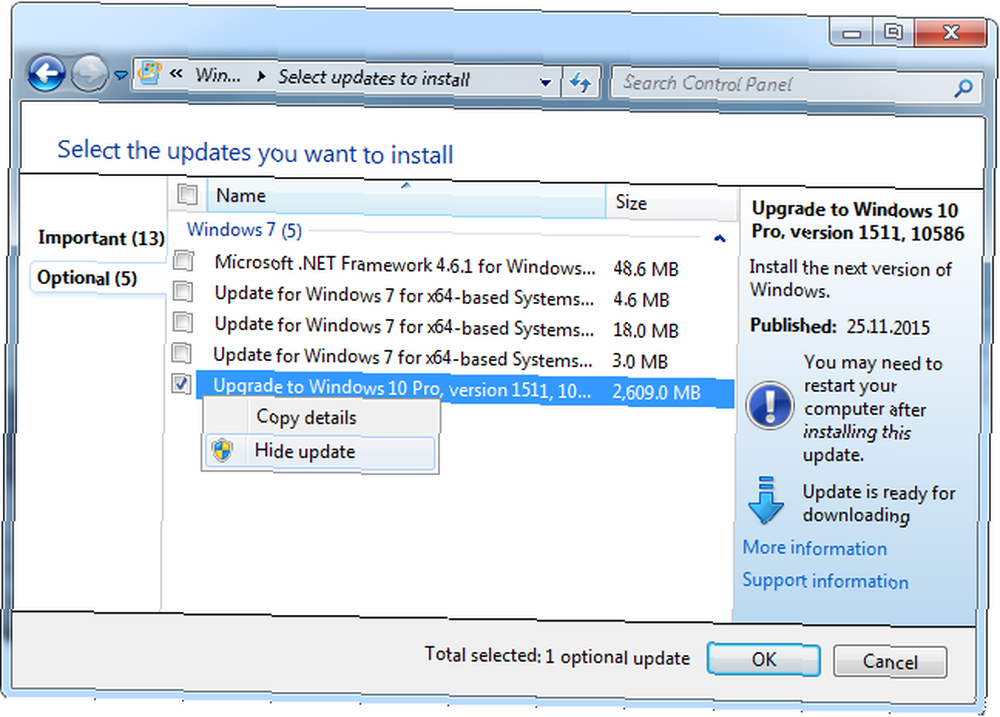The width and height of the screenshot is (1000, 717).
Task: Click the blue exclamation restart notice icon
Action: [770, 405]
